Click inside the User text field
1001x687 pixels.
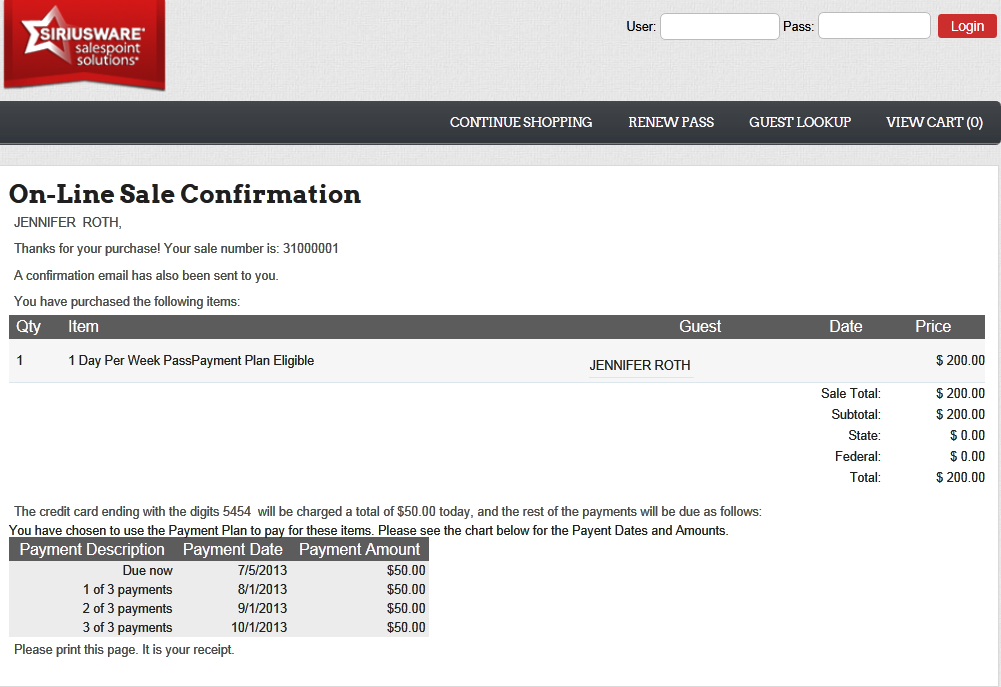pos(719,26)
